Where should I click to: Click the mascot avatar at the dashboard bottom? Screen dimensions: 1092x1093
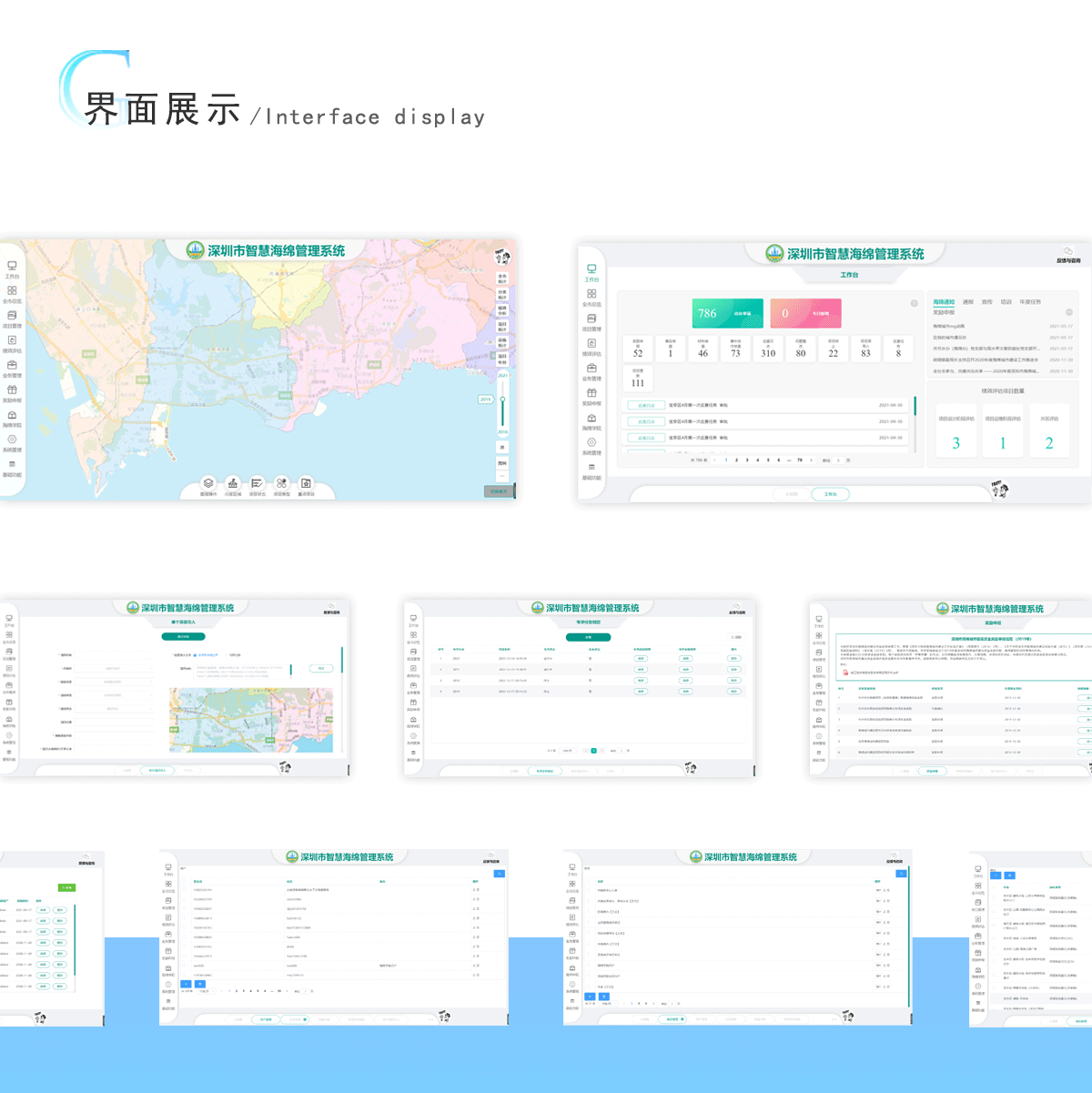coord(1000,490)
